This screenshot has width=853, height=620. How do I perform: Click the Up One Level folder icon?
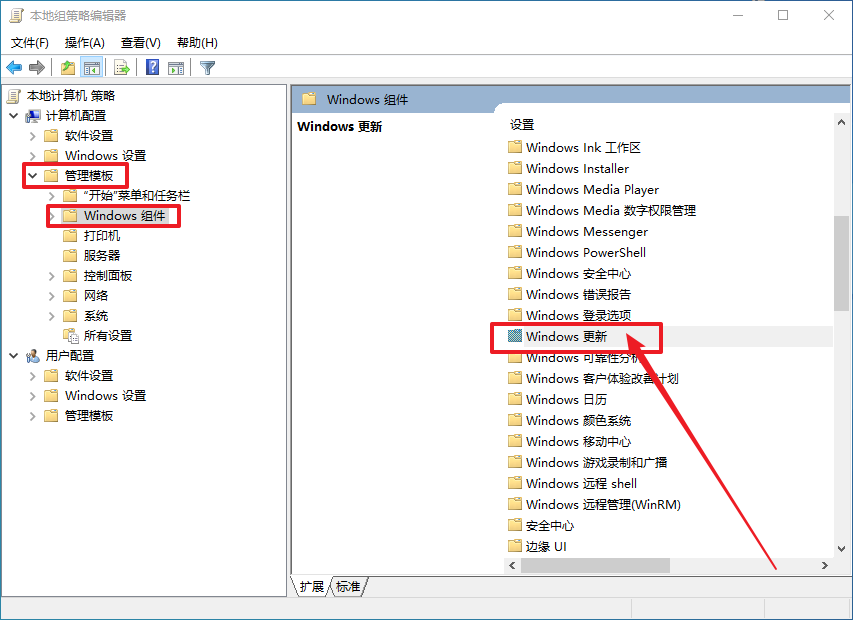(x=68, y=68)
